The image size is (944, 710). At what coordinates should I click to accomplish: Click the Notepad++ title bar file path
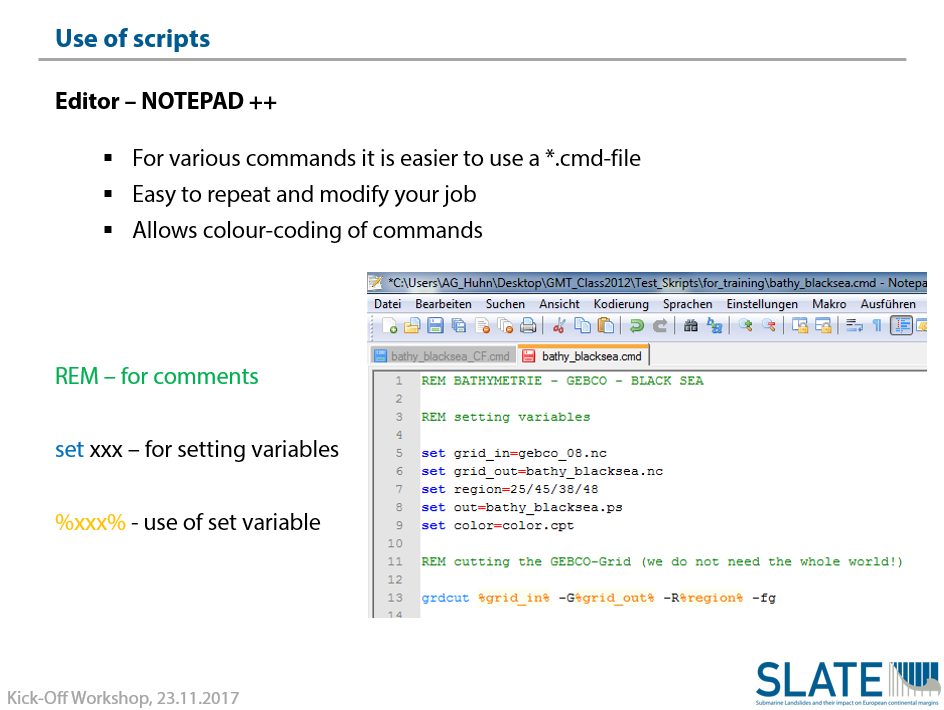656,282
